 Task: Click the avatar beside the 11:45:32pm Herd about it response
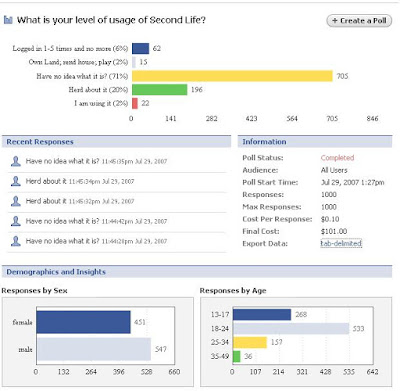[16, 201]
